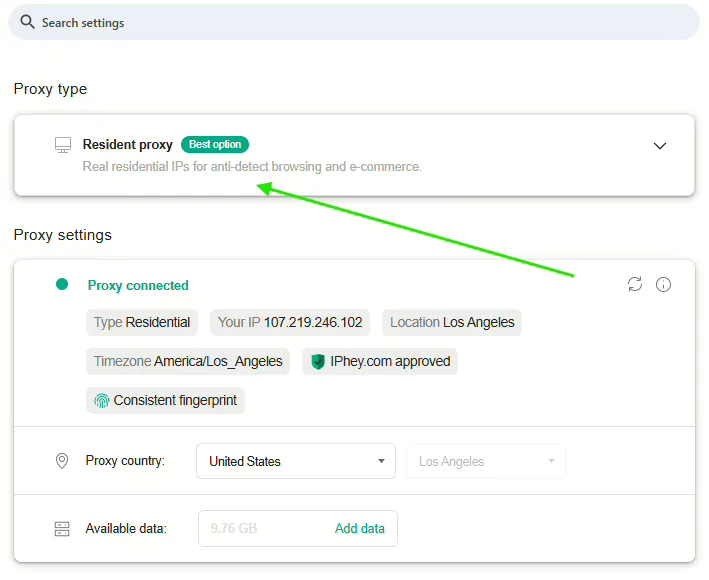This screenshot has width=709, height=580.
Task: Click the server icon beside Available data
Action: 62,528
